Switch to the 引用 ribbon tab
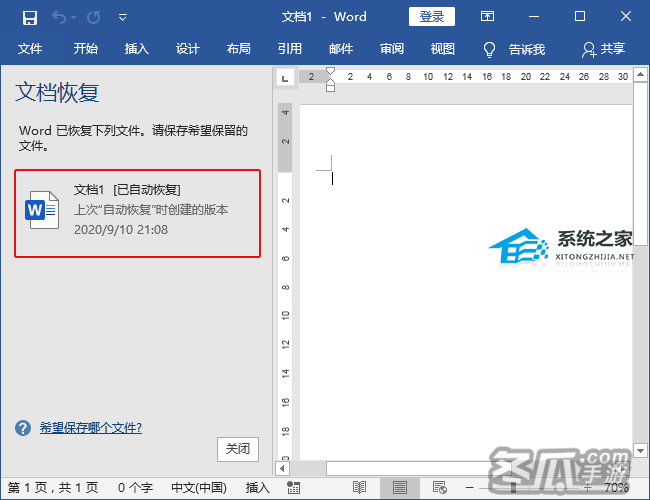This screenshot has width=650, height=500. pyautogui.click(x=289, y=49)
